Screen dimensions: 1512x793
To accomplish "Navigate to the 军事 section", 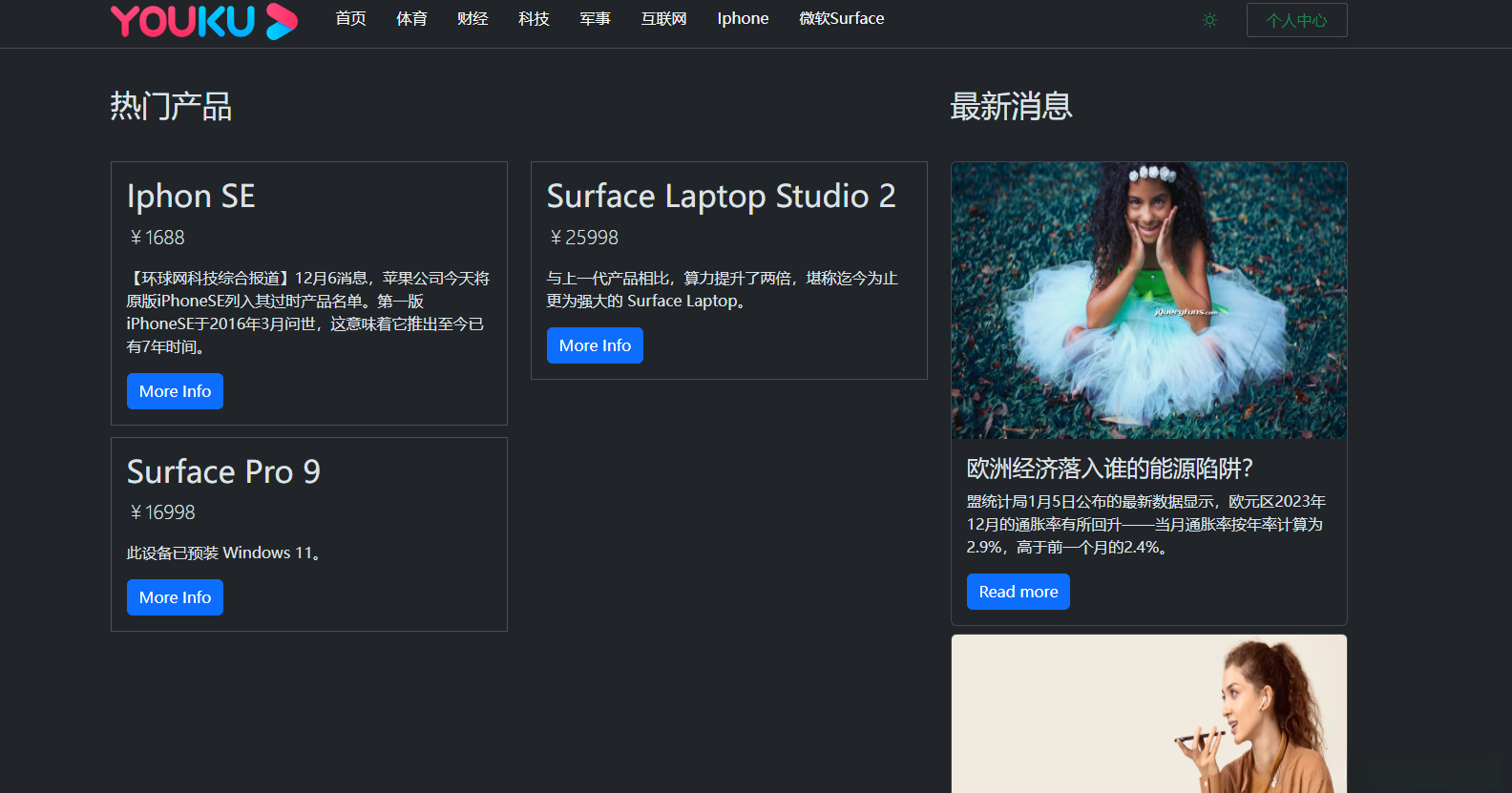I will point(595,19).
